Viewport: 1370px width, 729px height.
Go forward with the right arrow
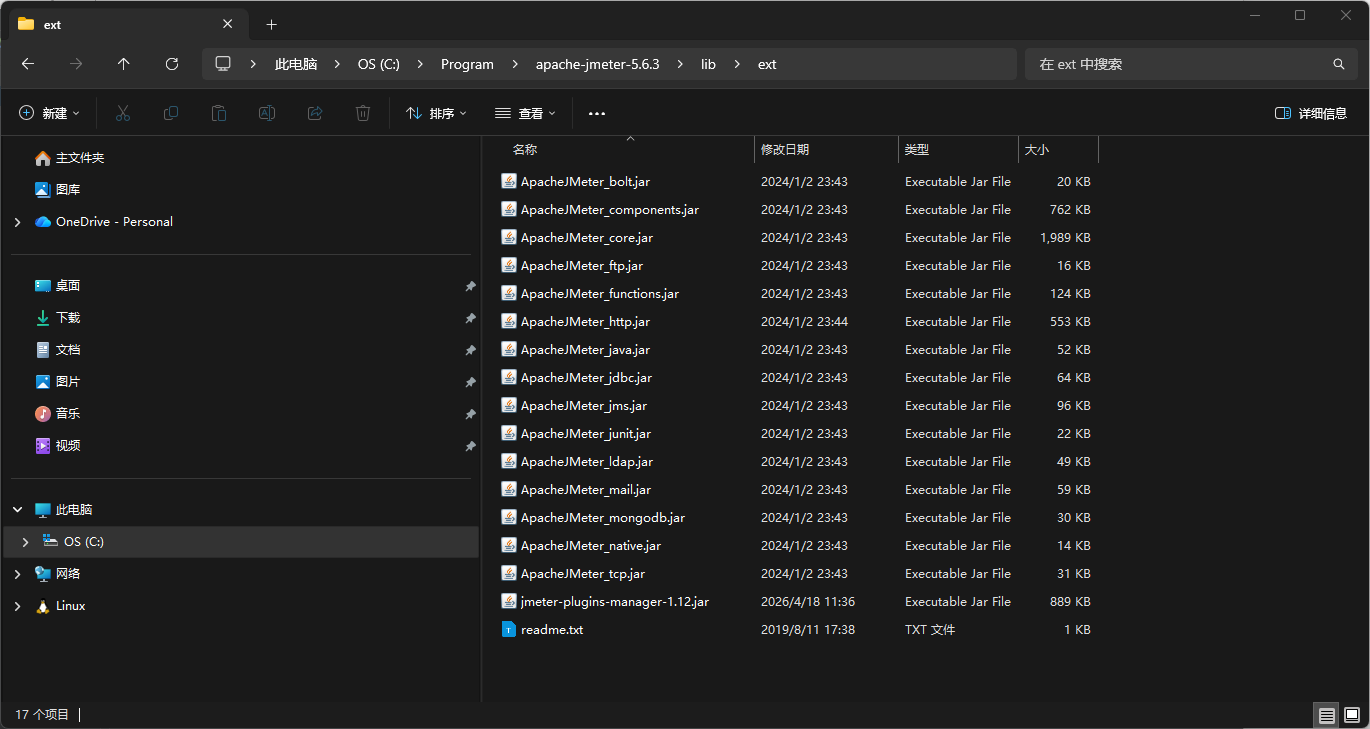(x=76, y=64)
